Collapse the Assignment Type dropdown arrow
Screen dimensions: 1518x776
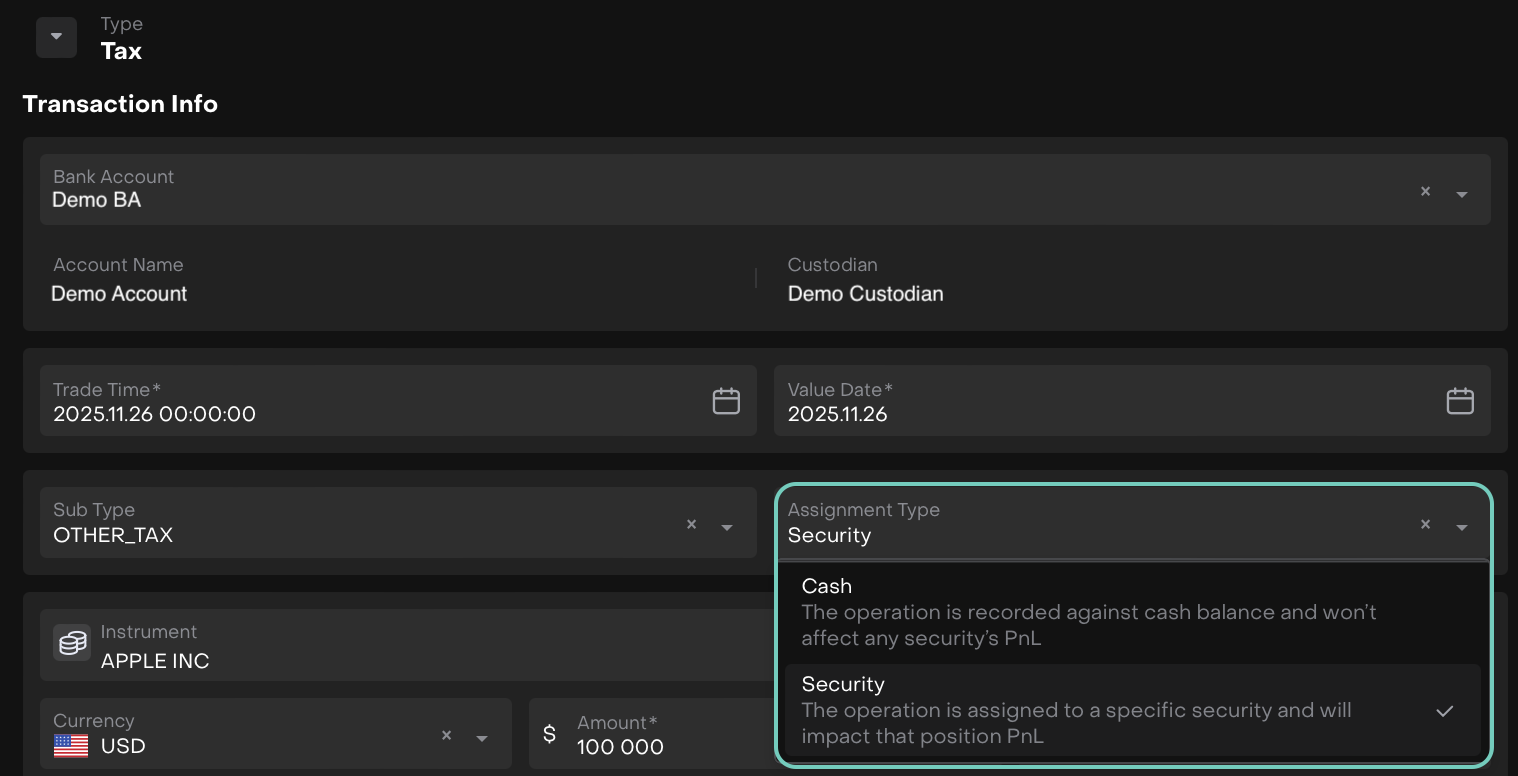[x=1461, y=527]
